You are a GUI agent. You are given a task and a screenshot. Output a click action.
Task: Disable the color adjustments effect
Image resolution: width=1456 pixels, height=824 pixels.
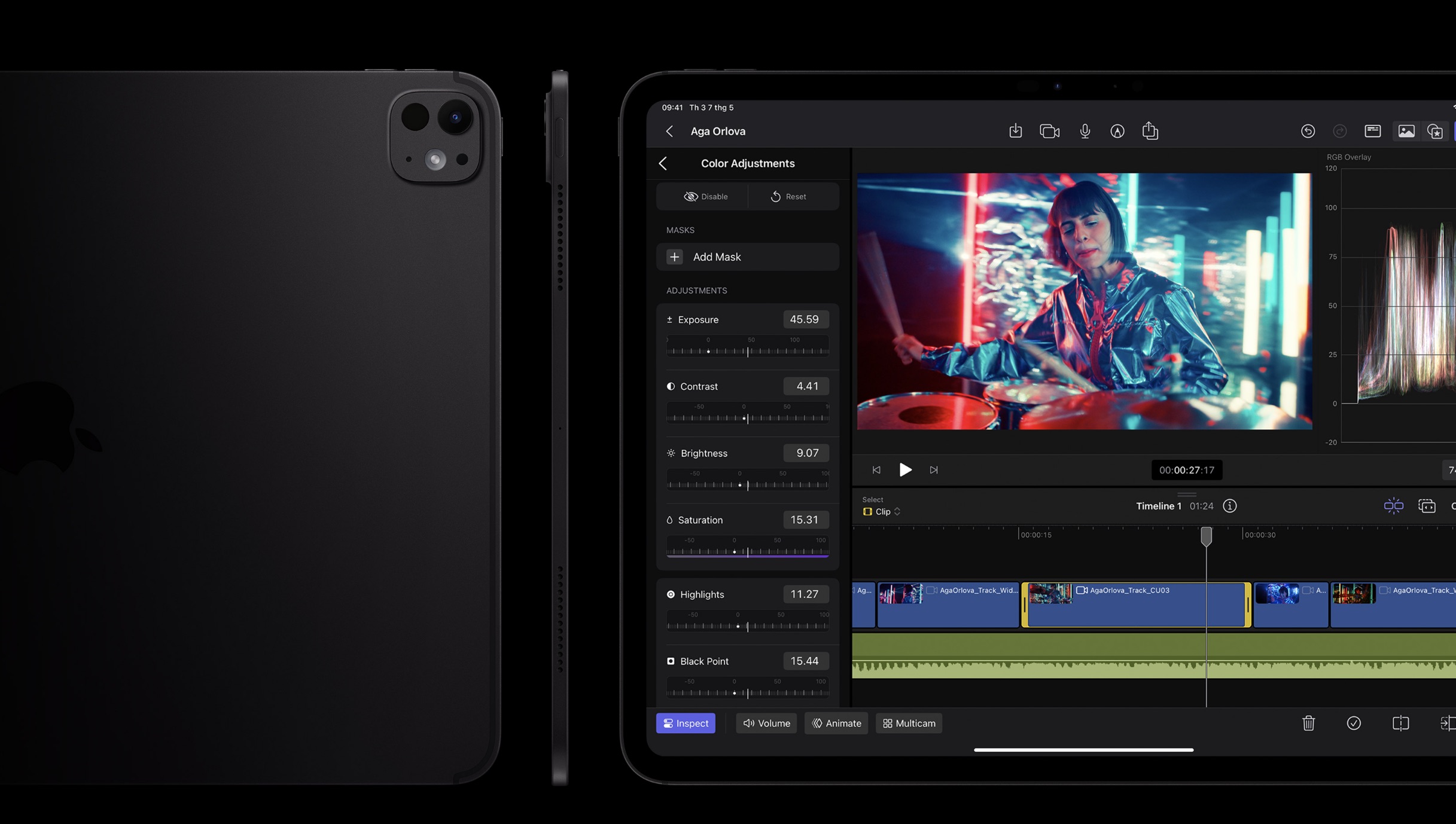(705, 196)
